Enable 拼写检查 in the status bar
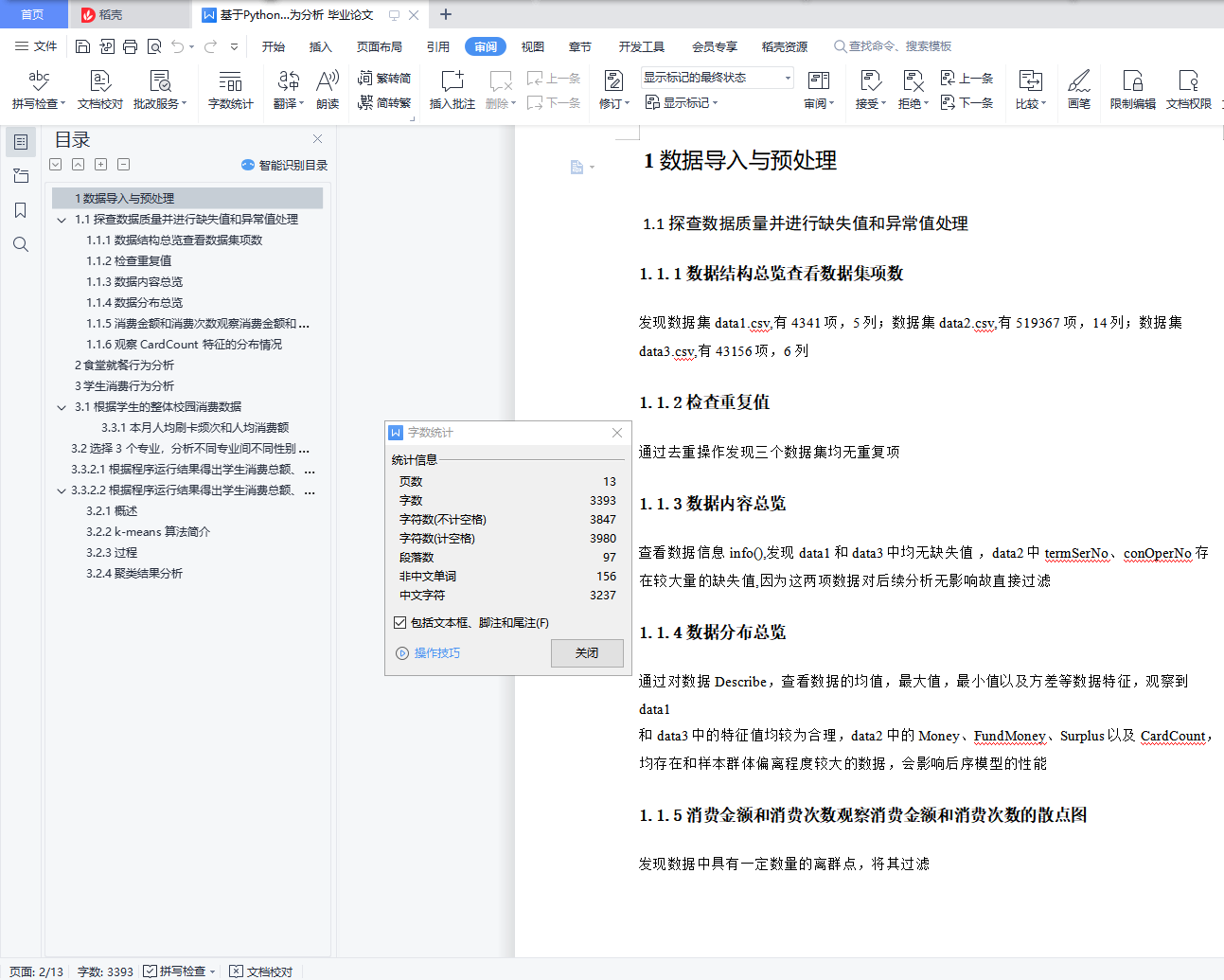Viewport: 1224px width, 980px height. 179,971
